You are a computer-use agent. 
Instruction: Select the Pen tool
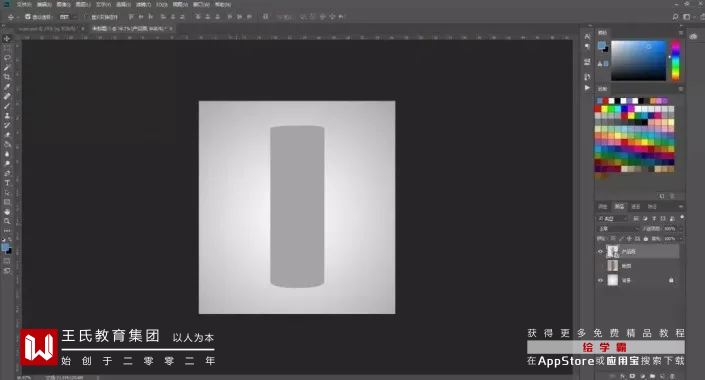point(7,173)
